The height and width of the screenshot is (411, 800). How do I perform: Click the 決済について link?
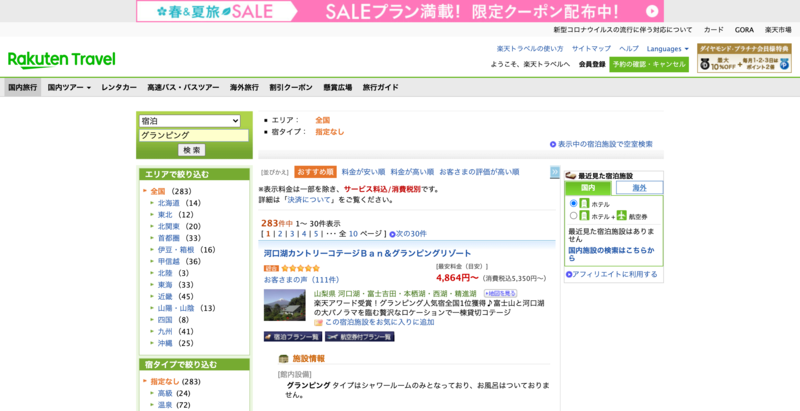tap(309, 200)
